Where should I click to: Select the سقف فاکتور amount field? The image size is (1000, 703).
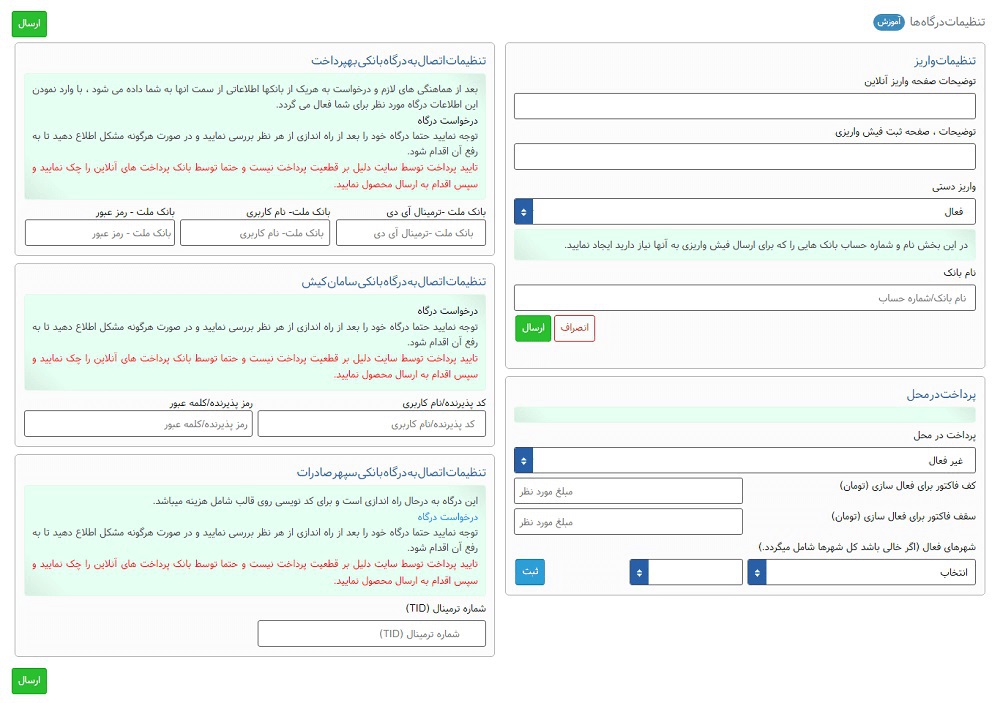tap(628, 522)
